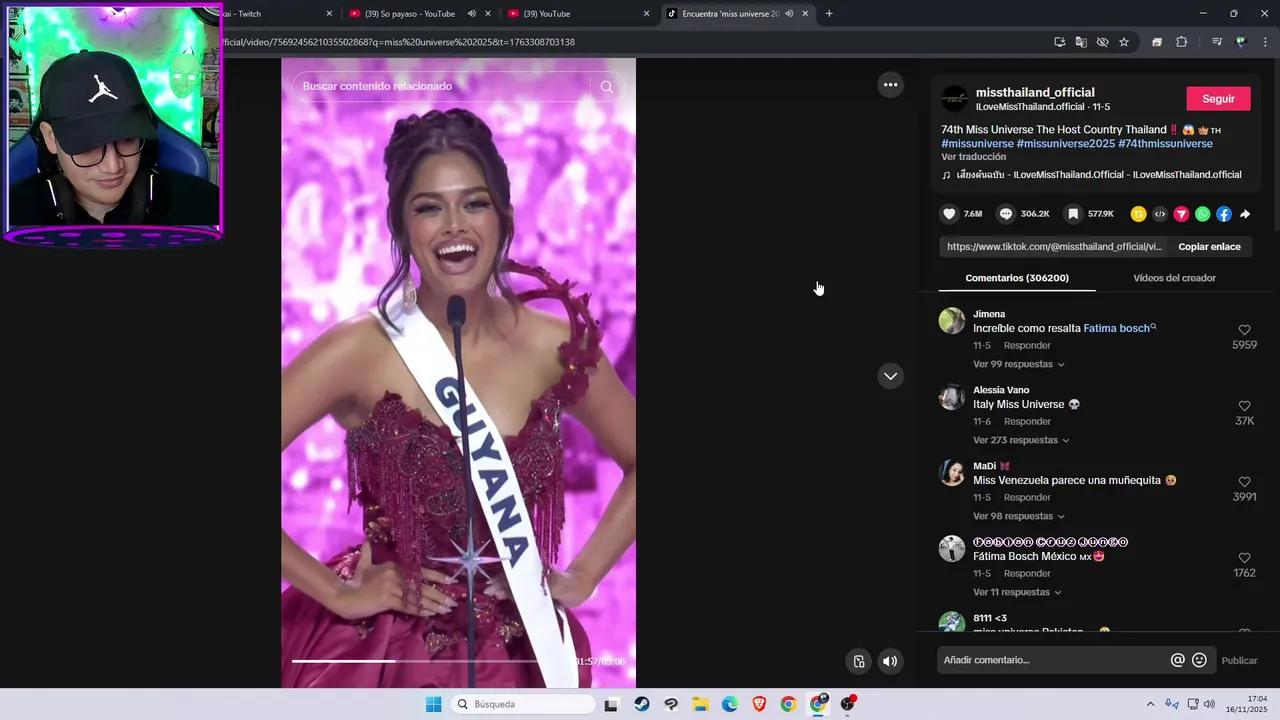Expand Ver 273 respuestas under Alessia Vano

point(1021,440)
